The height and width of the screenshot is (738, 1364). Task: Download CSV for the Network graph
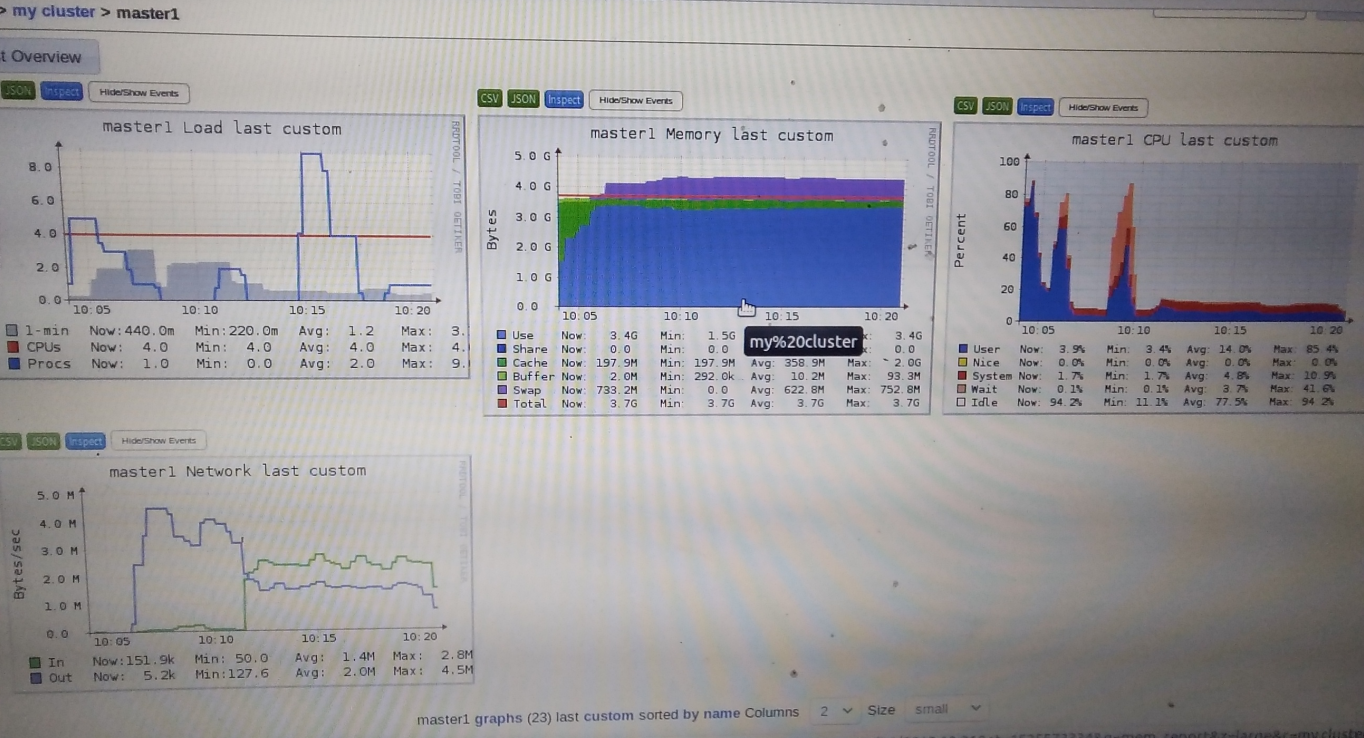(10, 440)
